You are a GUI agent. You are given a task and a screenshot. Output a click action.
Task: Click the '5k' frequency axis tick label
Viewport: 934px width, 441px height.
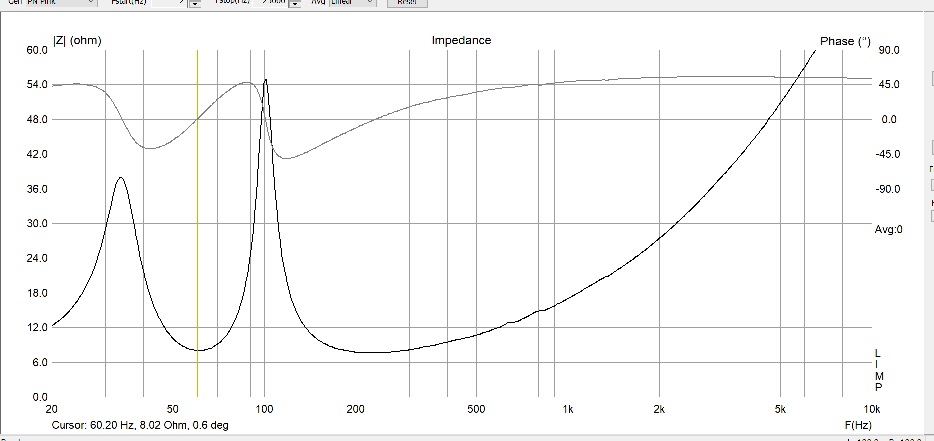pos(780,409)
